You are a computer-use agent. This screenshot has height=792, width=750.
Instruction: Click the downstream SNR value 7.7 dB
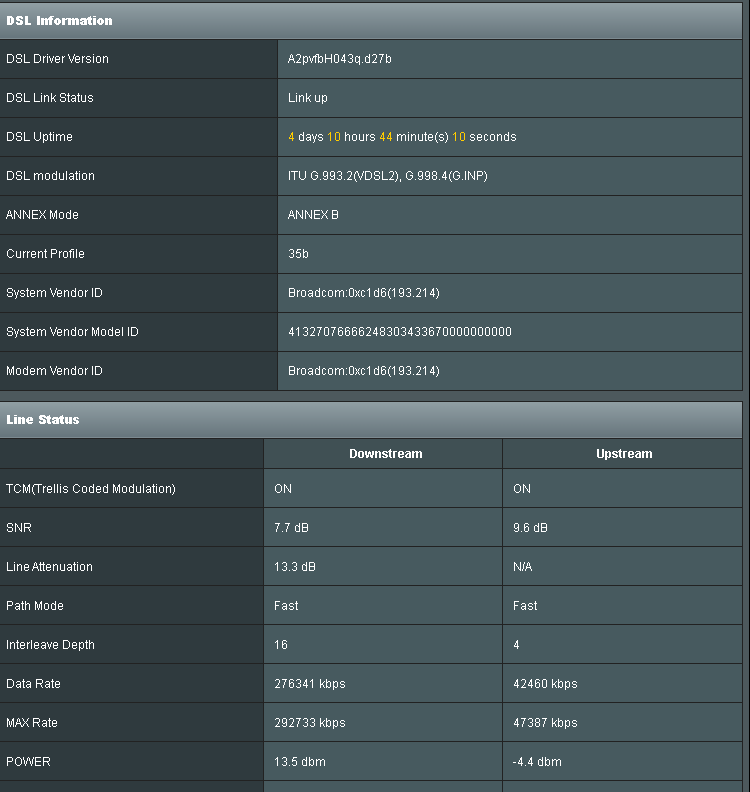291,528
